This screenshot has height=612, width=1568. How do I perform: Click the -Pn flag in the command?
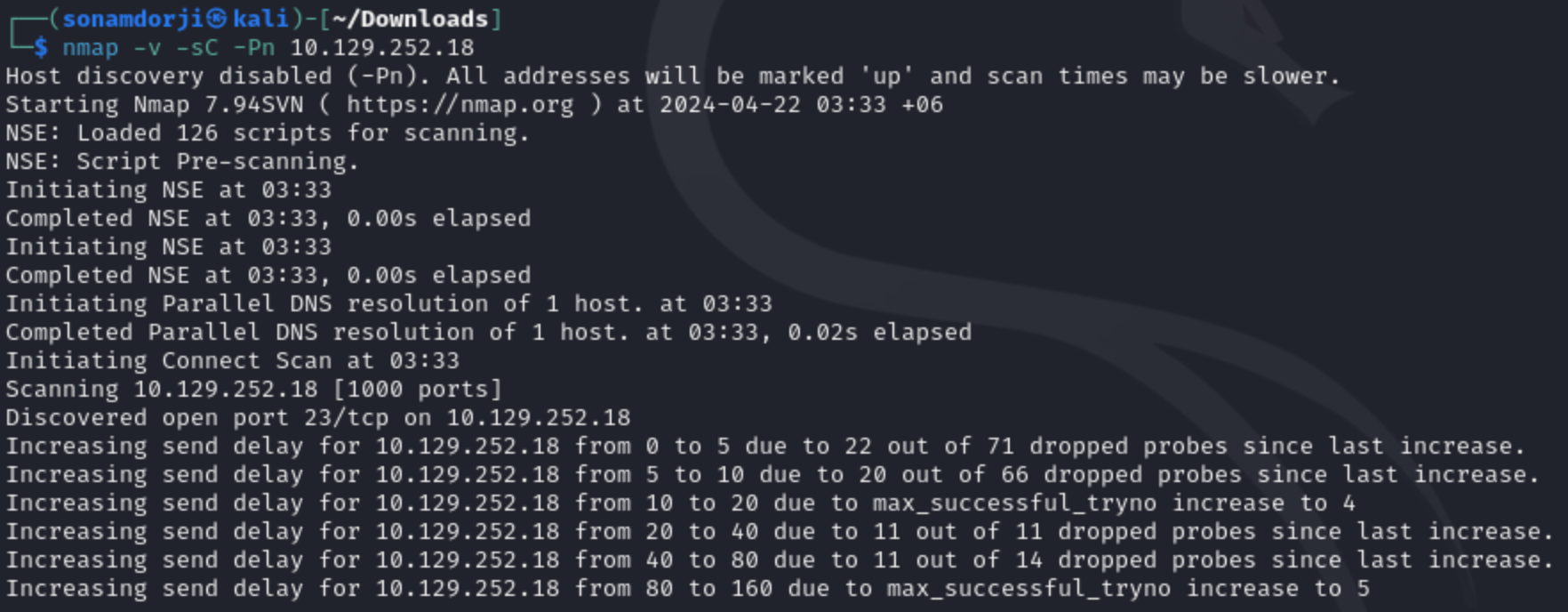tap(253, 47)
